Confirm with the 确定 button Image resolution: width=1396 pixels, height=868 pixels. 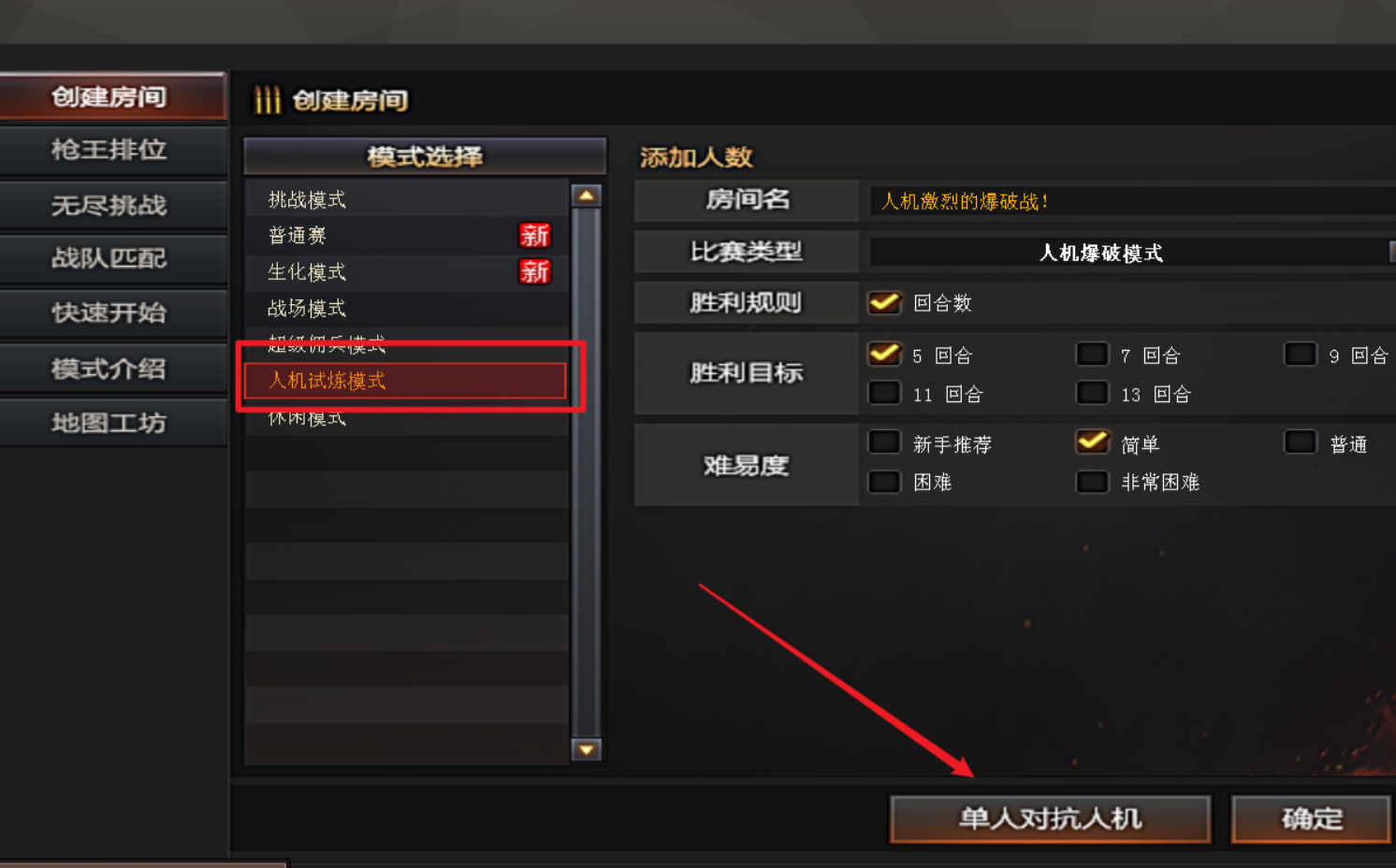point(1311,819)
